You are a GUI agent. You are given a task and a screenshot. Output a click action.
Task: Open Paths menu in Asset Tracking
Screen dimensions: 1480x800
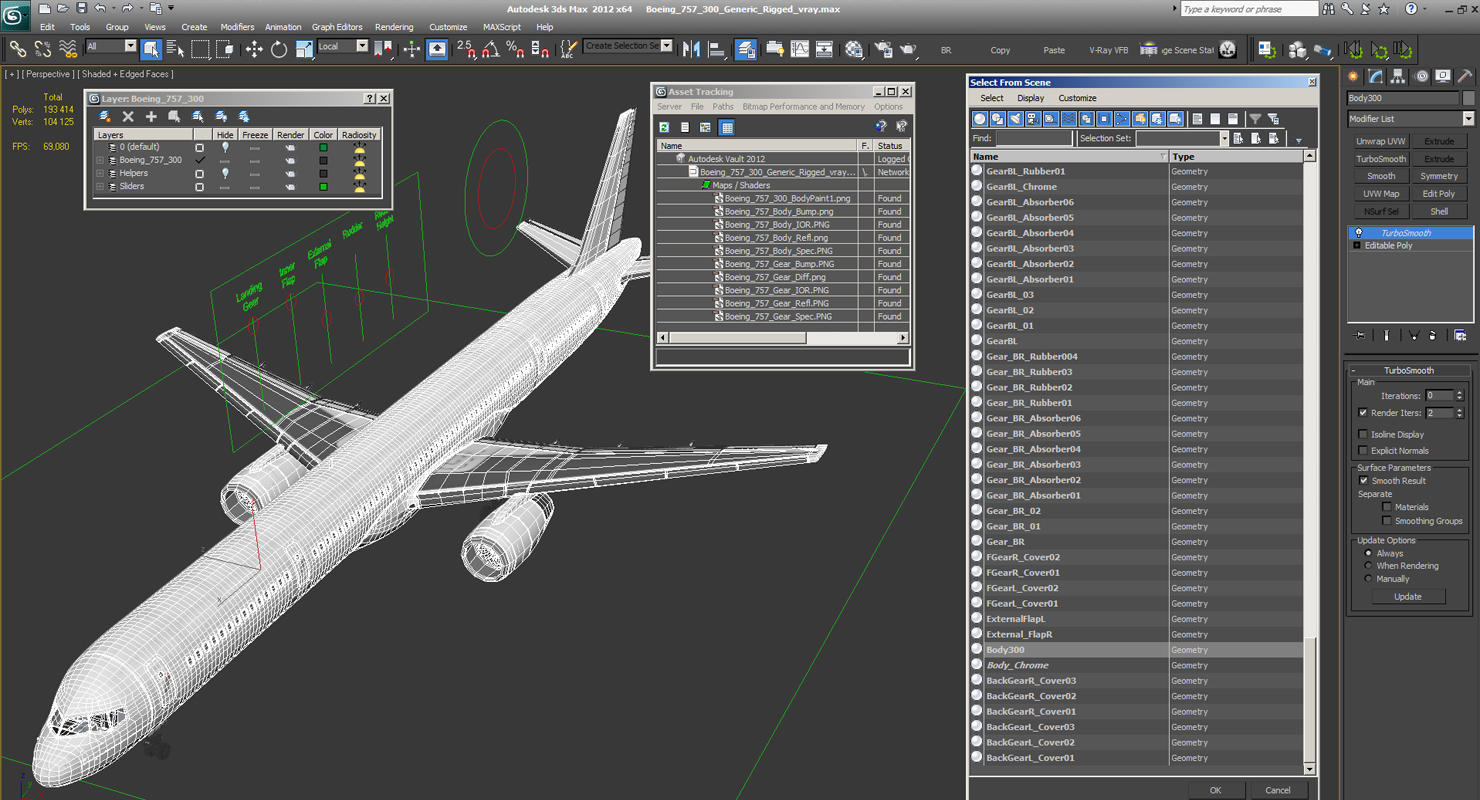click(723, 107)
